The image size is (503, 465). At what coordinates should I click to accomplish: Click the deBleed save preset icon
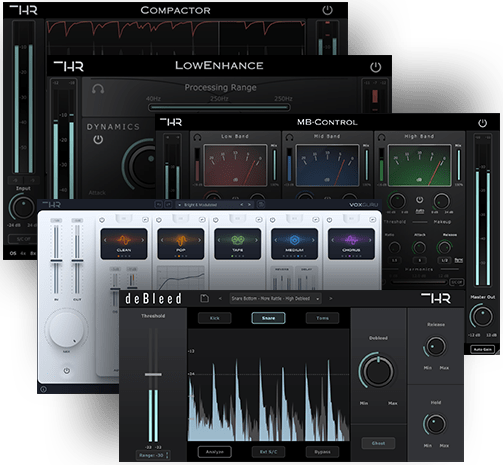(x=204, y=298)
